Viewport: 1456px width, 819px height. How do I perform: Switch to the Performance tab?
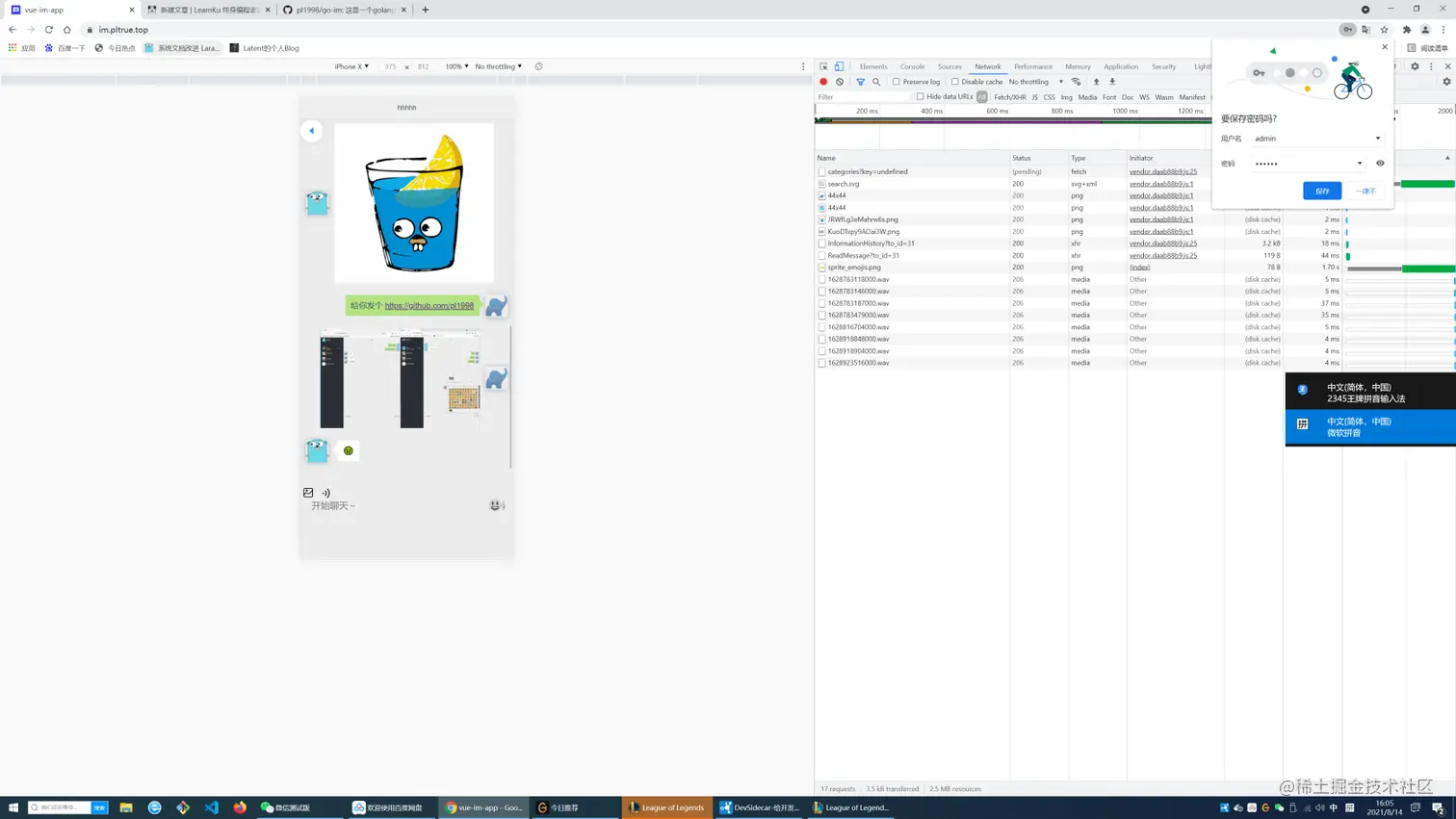1032,66
